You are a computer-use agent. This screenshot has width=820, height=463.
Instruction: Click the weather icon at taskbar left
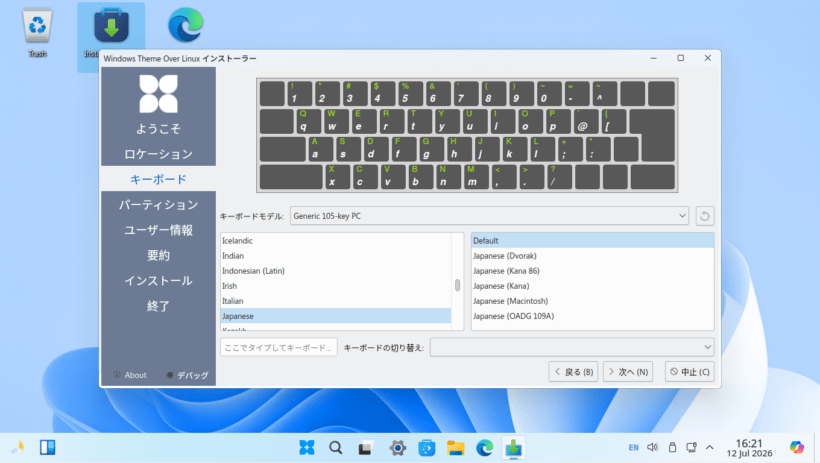pyautogui.click(x=18, y=447)
